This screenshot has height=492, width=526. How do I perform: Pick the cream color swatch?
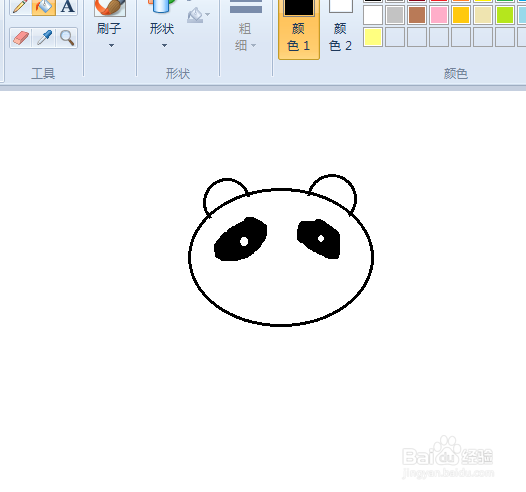483,15
